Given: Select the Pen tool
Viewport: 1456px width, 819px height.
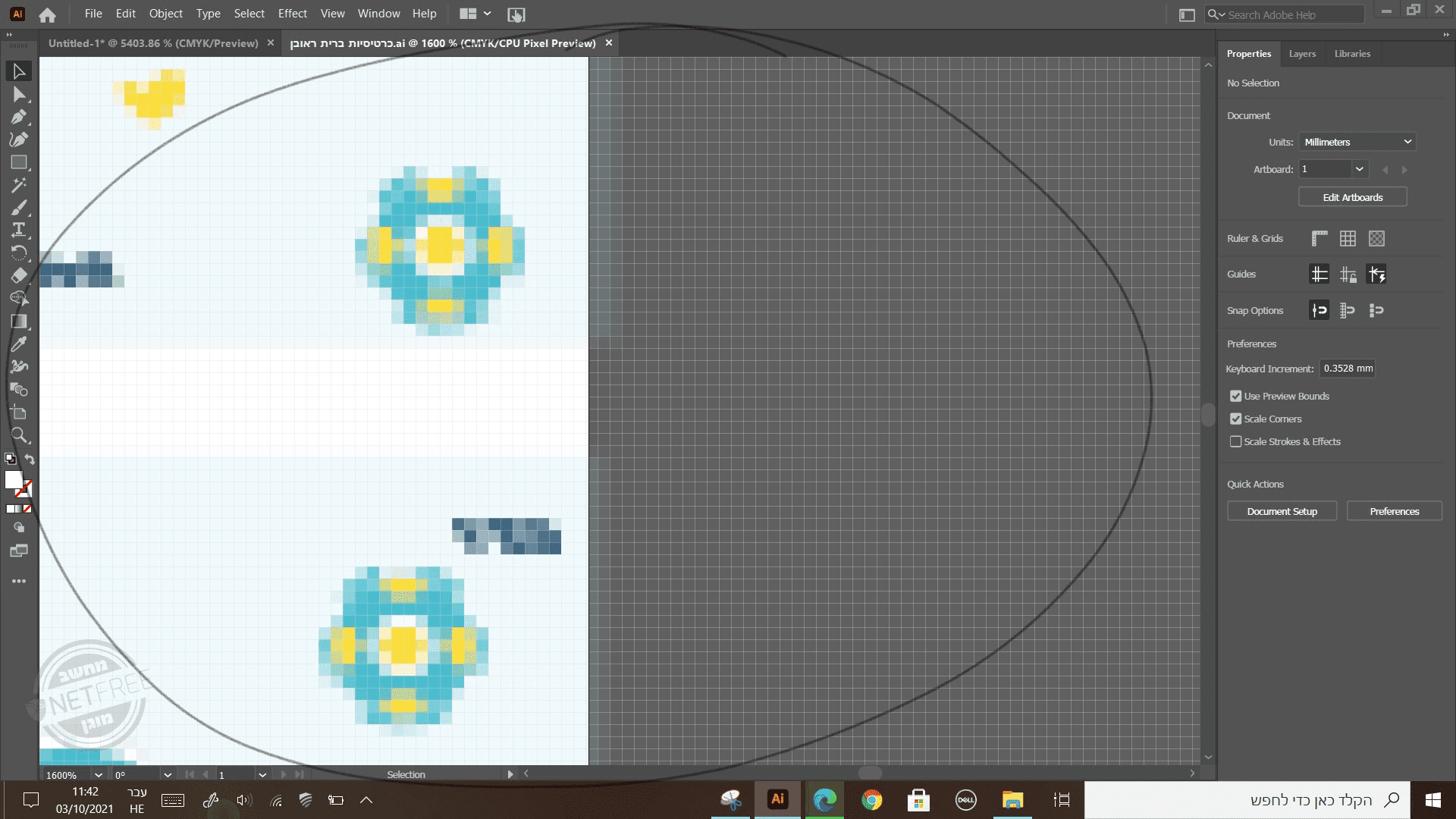Looking at the screenshot, I should pyautogui.click(x=18, y=117).
